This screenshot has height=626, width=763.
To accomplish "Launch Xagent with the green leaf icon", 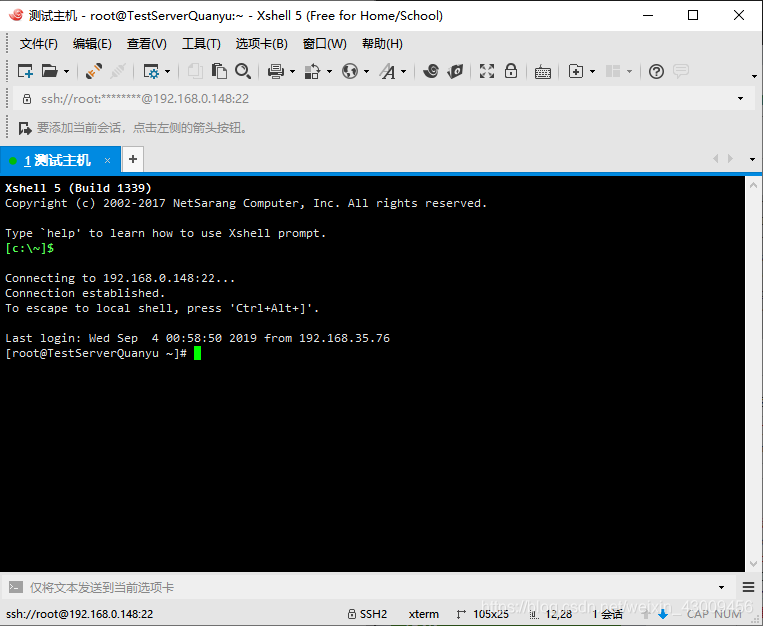I will (x=455, y=72).
